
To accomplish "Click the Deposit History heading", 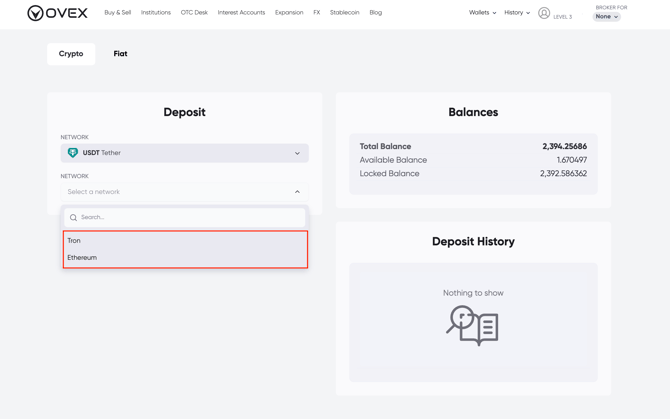I will [473, 242].
